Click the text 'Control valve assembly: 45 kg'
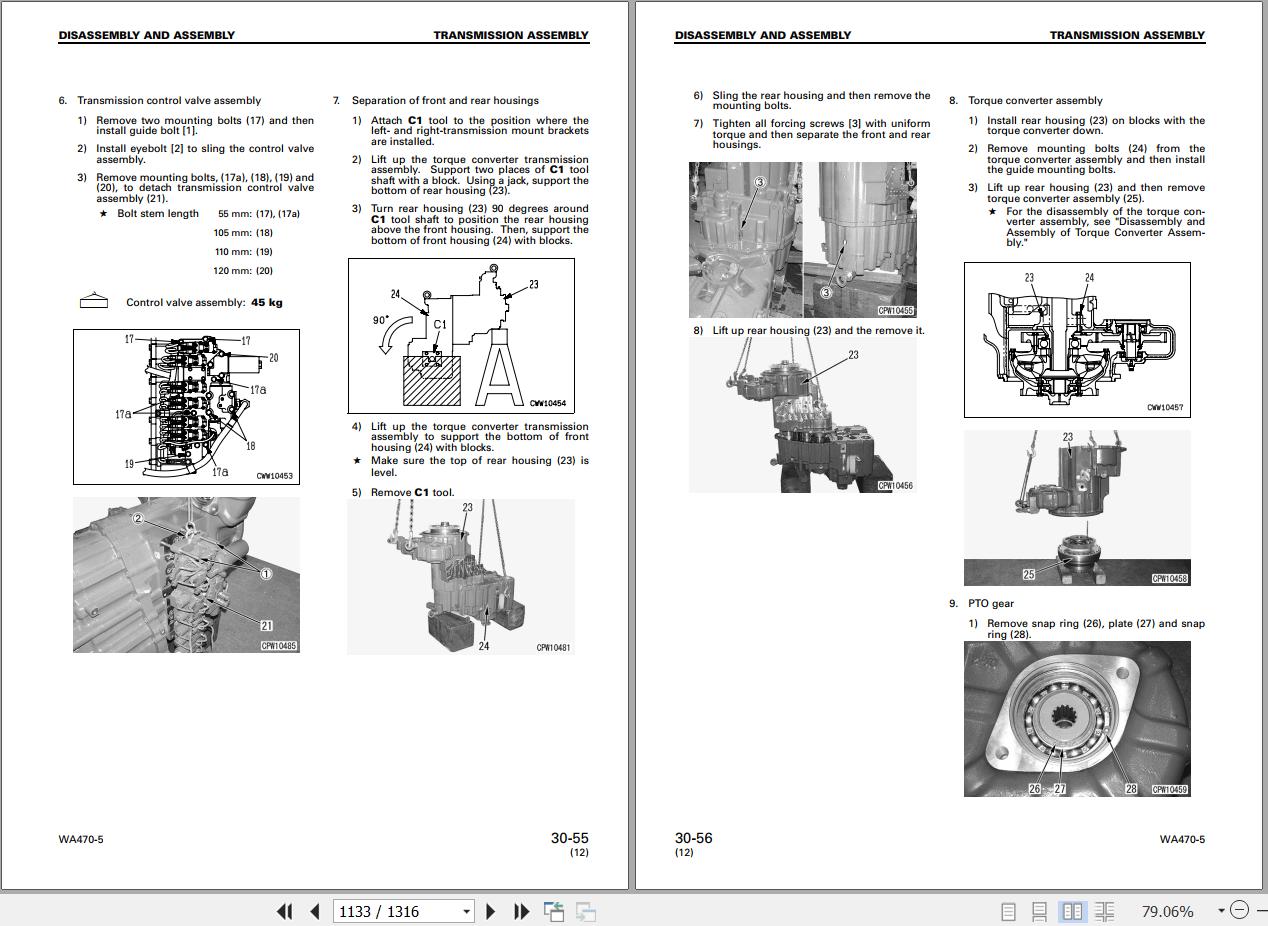The width and height of the screenshot is (1268, 926). click(x=204, y=302)
